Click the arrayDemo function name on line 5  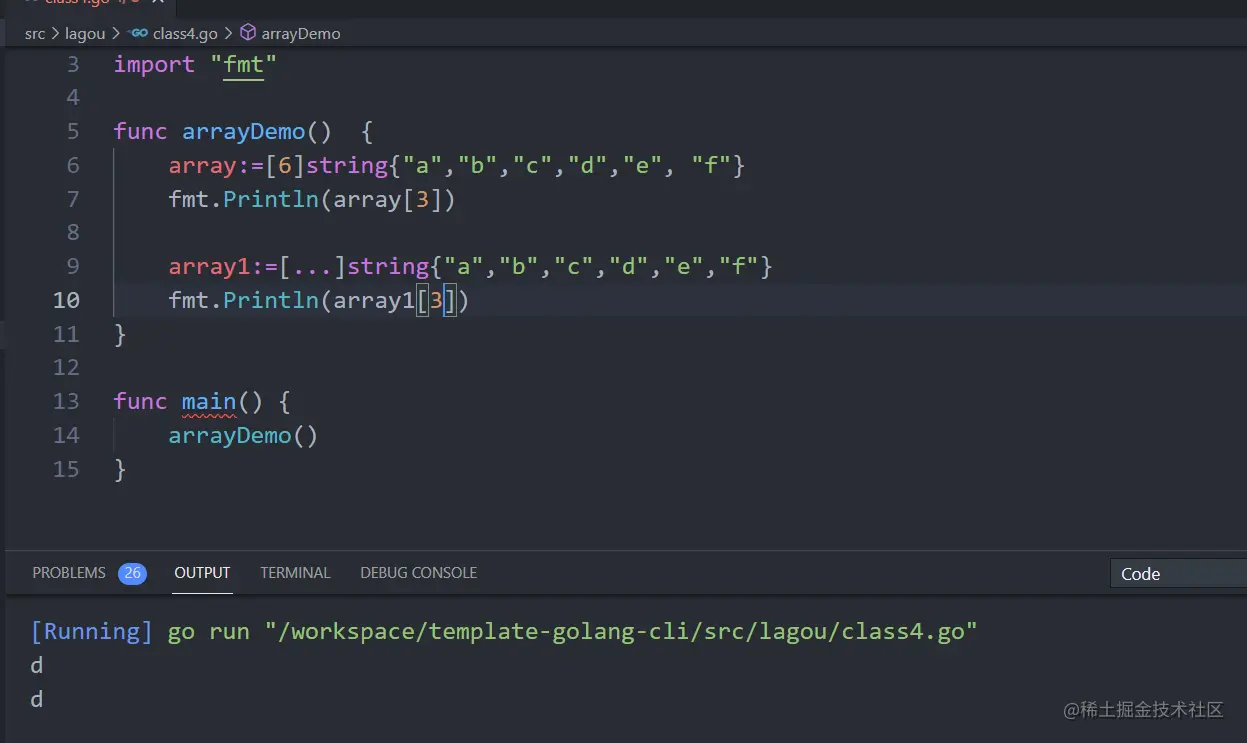243,132
